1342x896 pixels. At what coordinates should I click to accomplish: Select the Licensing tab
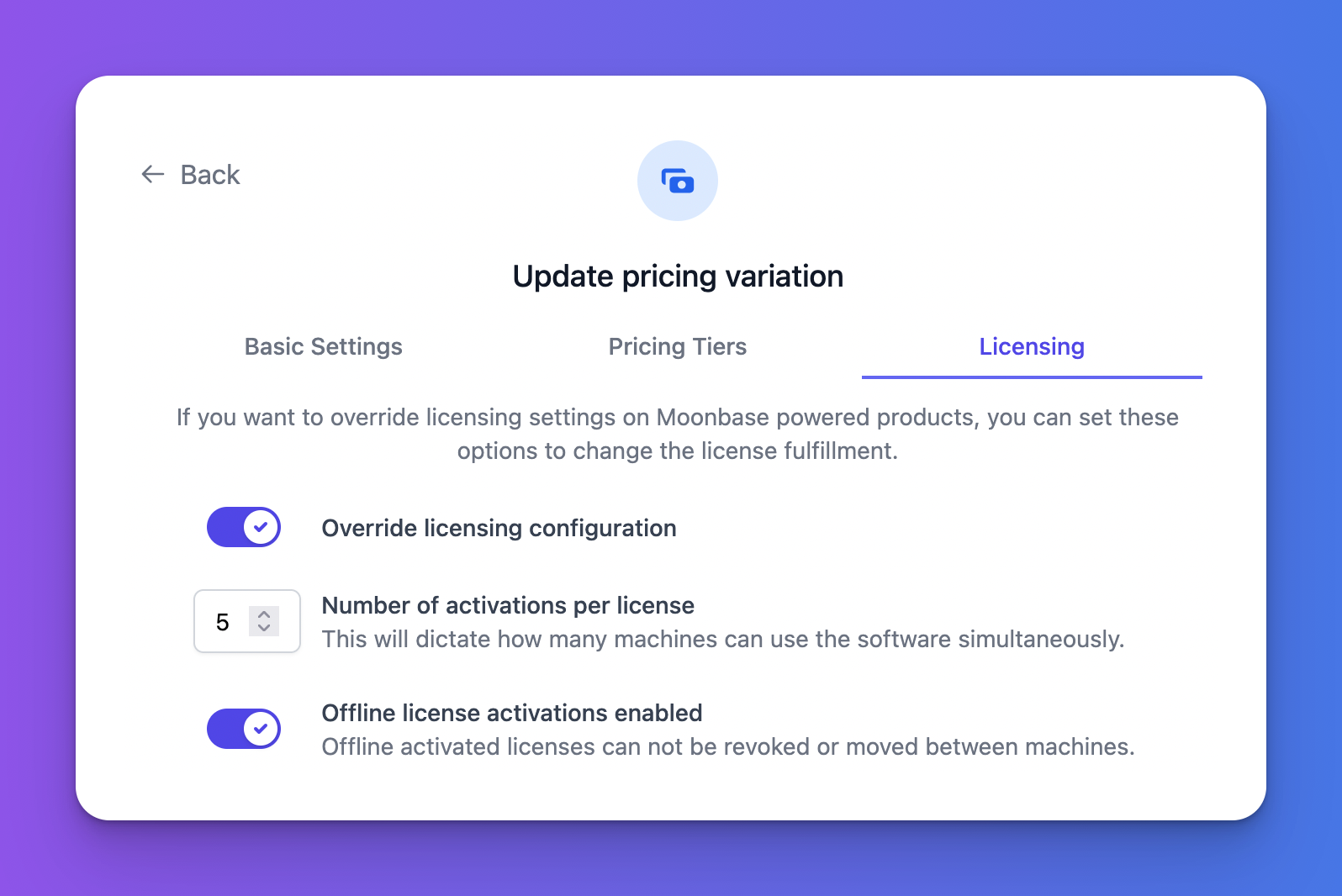(1031, 346)
